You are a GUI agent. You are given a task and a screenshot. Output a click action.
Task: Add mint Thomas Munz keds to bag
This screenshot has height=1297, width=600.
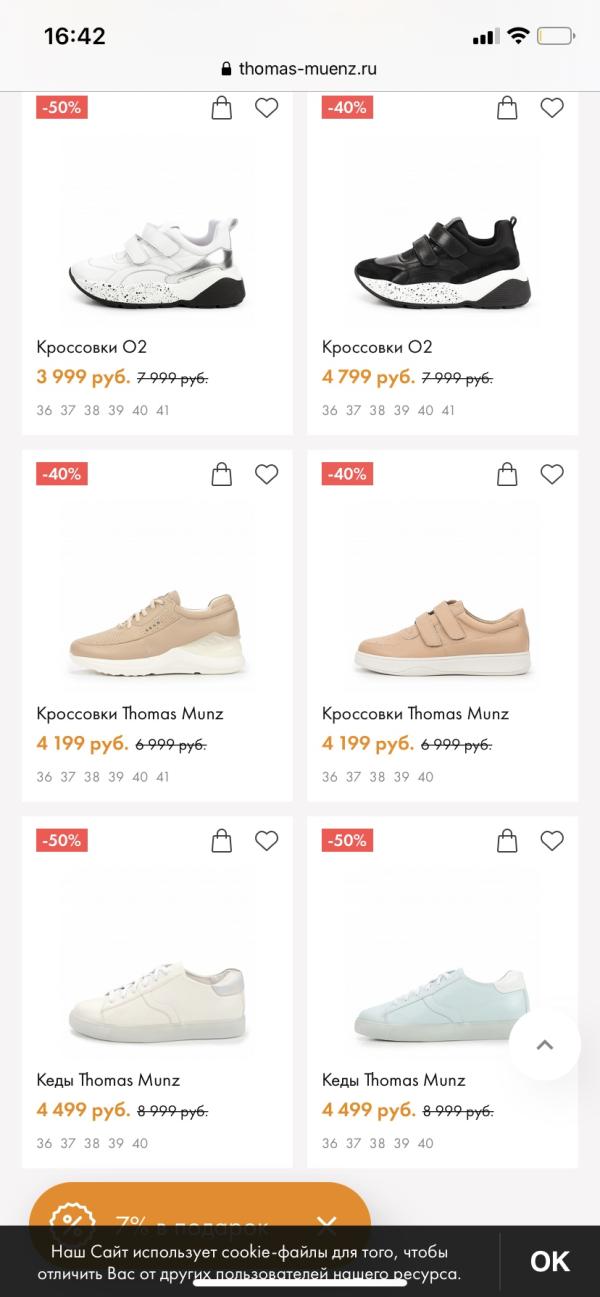coord(508,841)
